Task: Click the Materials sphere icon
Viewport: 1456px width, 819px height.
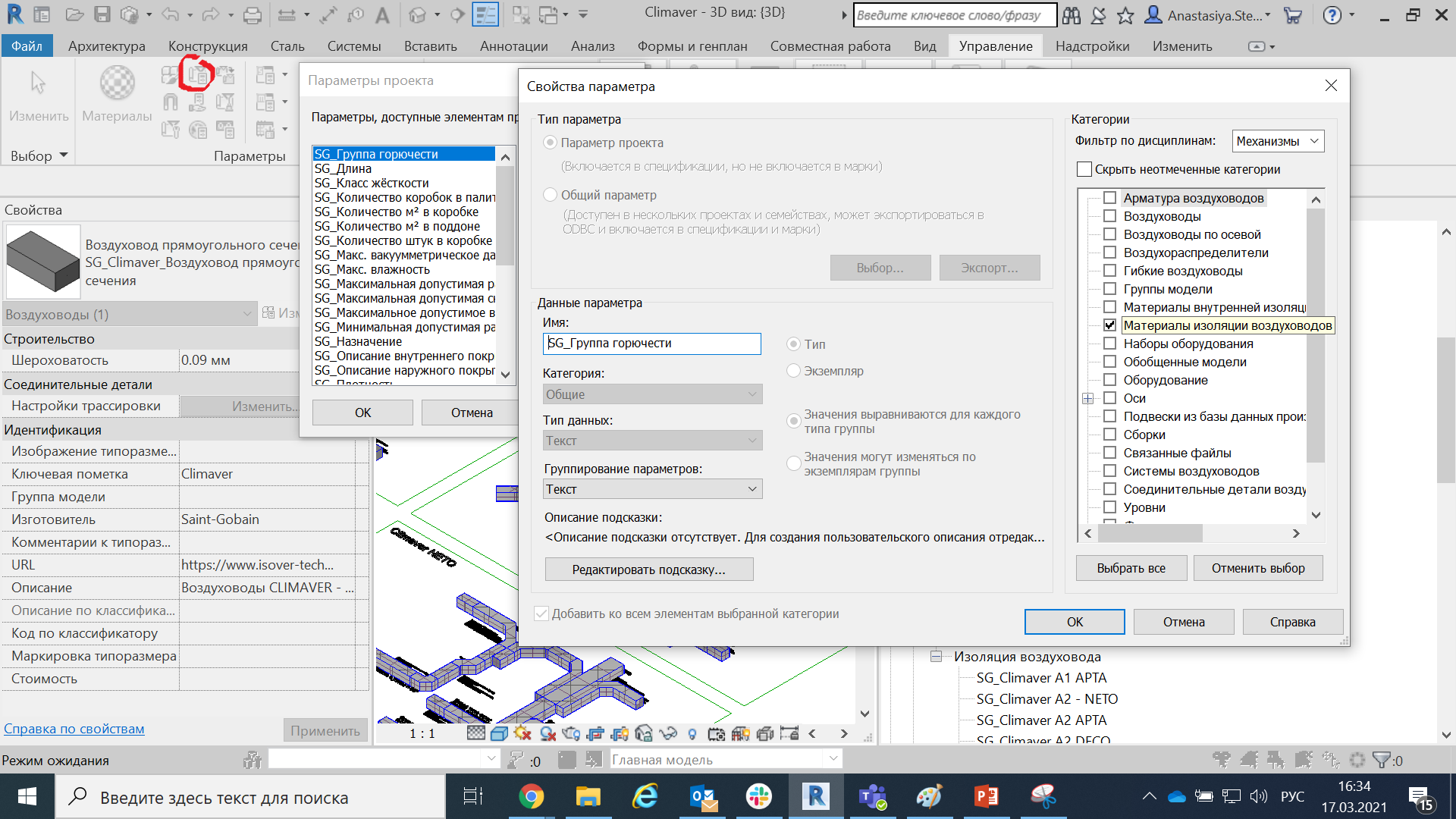Action: pos(118,83)
